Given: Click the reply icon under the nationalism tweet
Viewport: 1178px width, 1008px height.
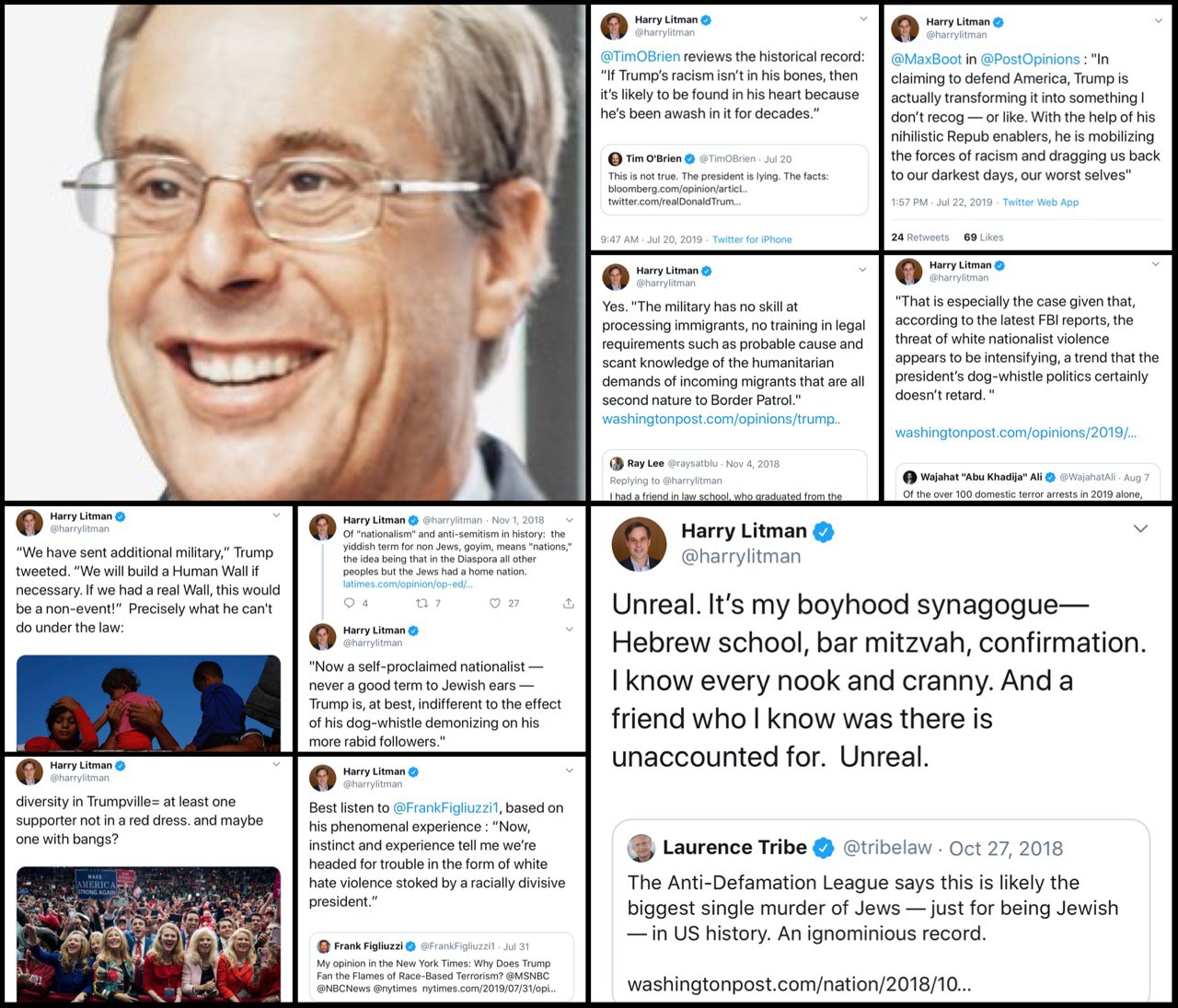Looking at the screenshot, I should coord(349,603).
